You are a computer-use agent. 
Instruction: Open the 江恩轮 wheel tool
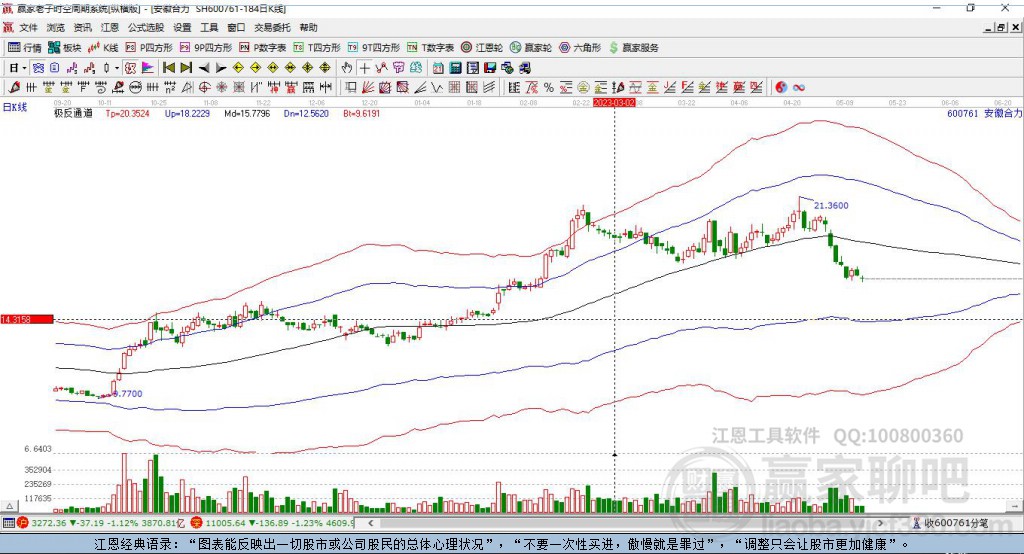(481, 48)
